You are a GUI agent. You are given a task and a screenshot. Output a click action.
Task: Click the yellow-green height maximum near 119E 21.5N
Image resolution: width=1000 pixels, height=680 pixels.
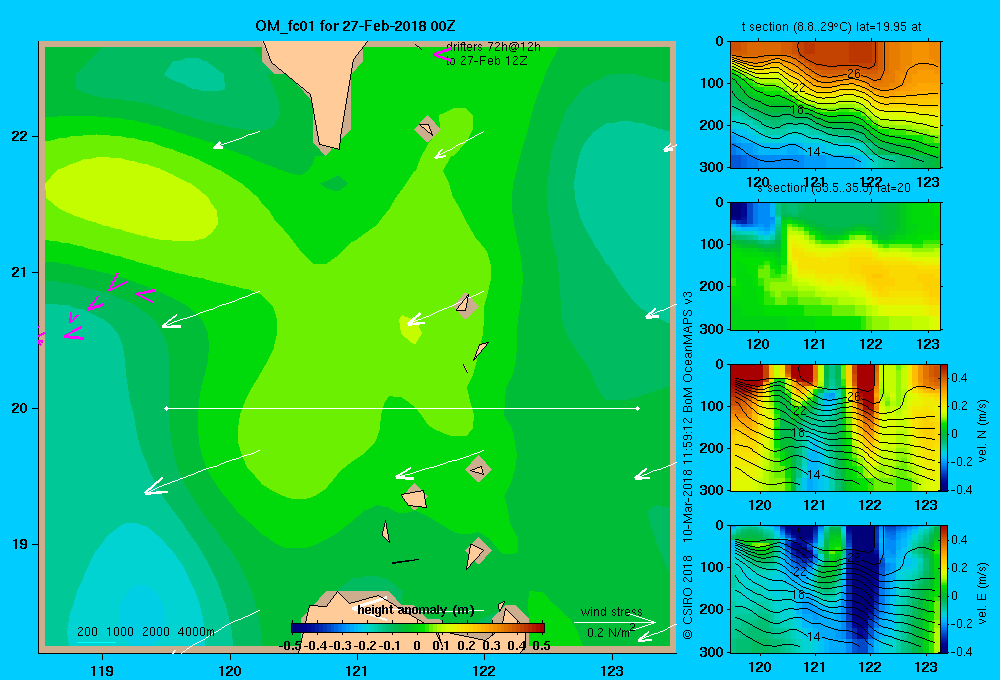131,198
